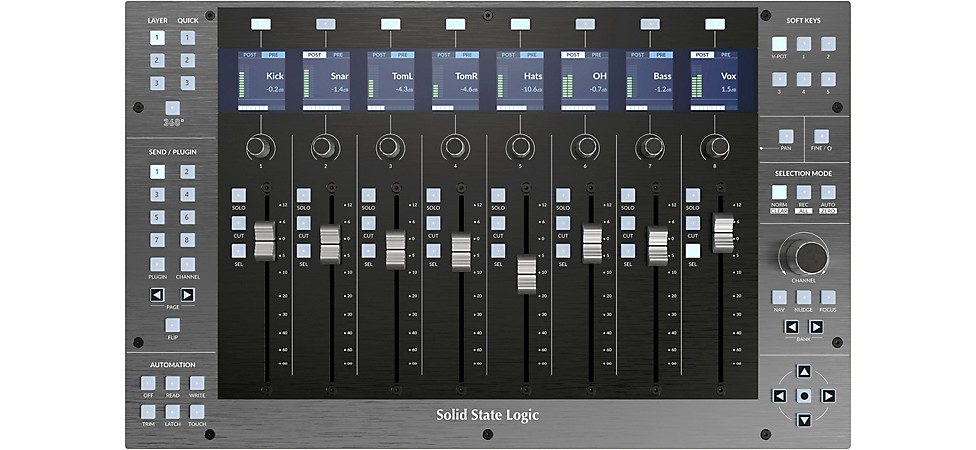Select LAYER 3 button
This screenshot has height=450, width=976.
(157, 83)
